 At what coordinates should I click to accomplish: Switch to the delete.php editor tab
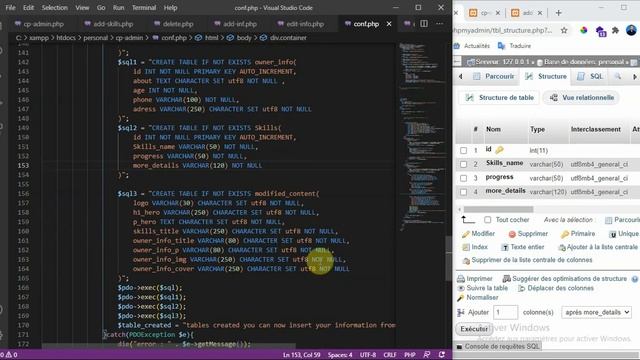[x=173, y=24]
